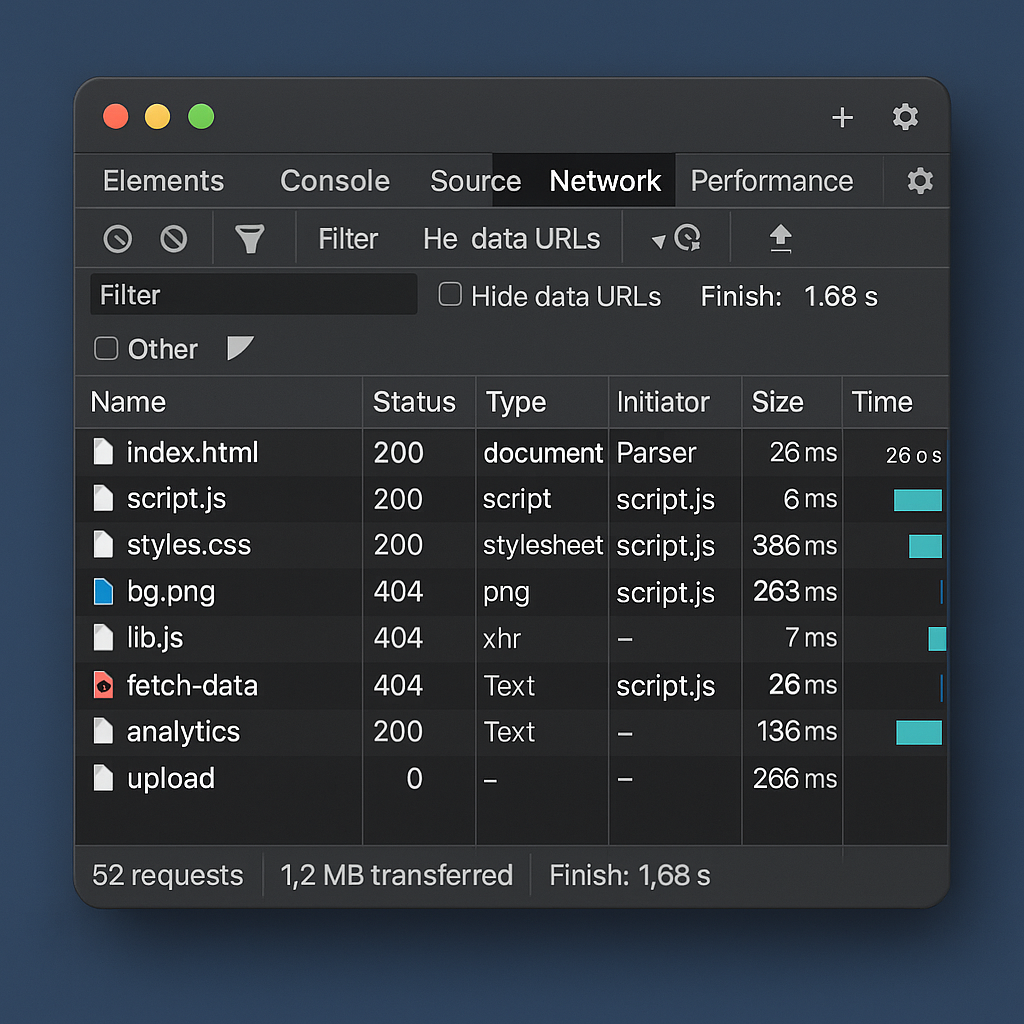The width and height of the screenshot is (1024, 1024).
Task: Click the import HAR upload icon
Action: click(x=781, y=238)
